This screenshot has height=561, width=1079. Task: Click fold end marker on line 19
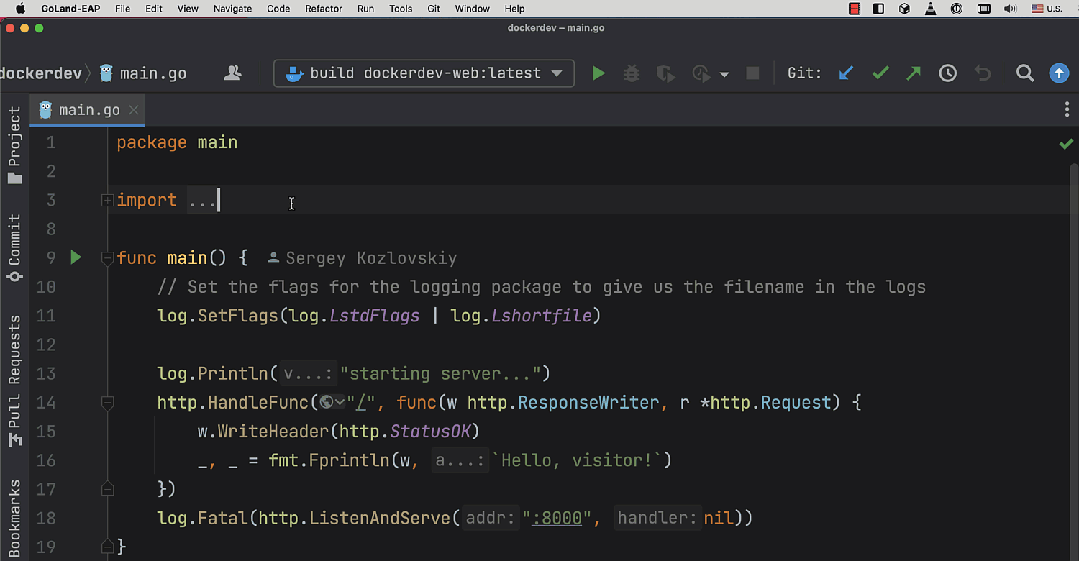[107, 547]
